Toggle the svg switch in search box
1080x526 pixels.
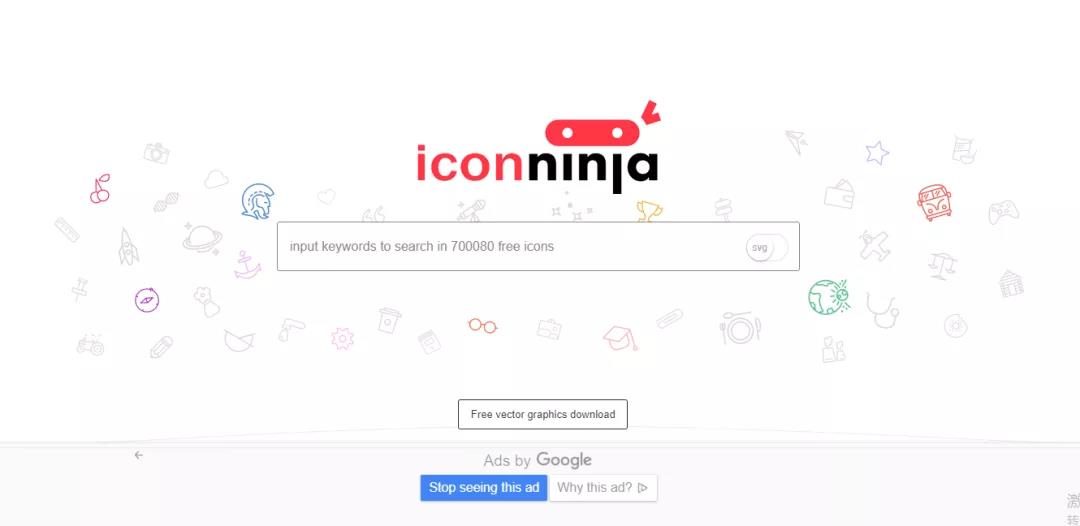(x=767, y=247)
